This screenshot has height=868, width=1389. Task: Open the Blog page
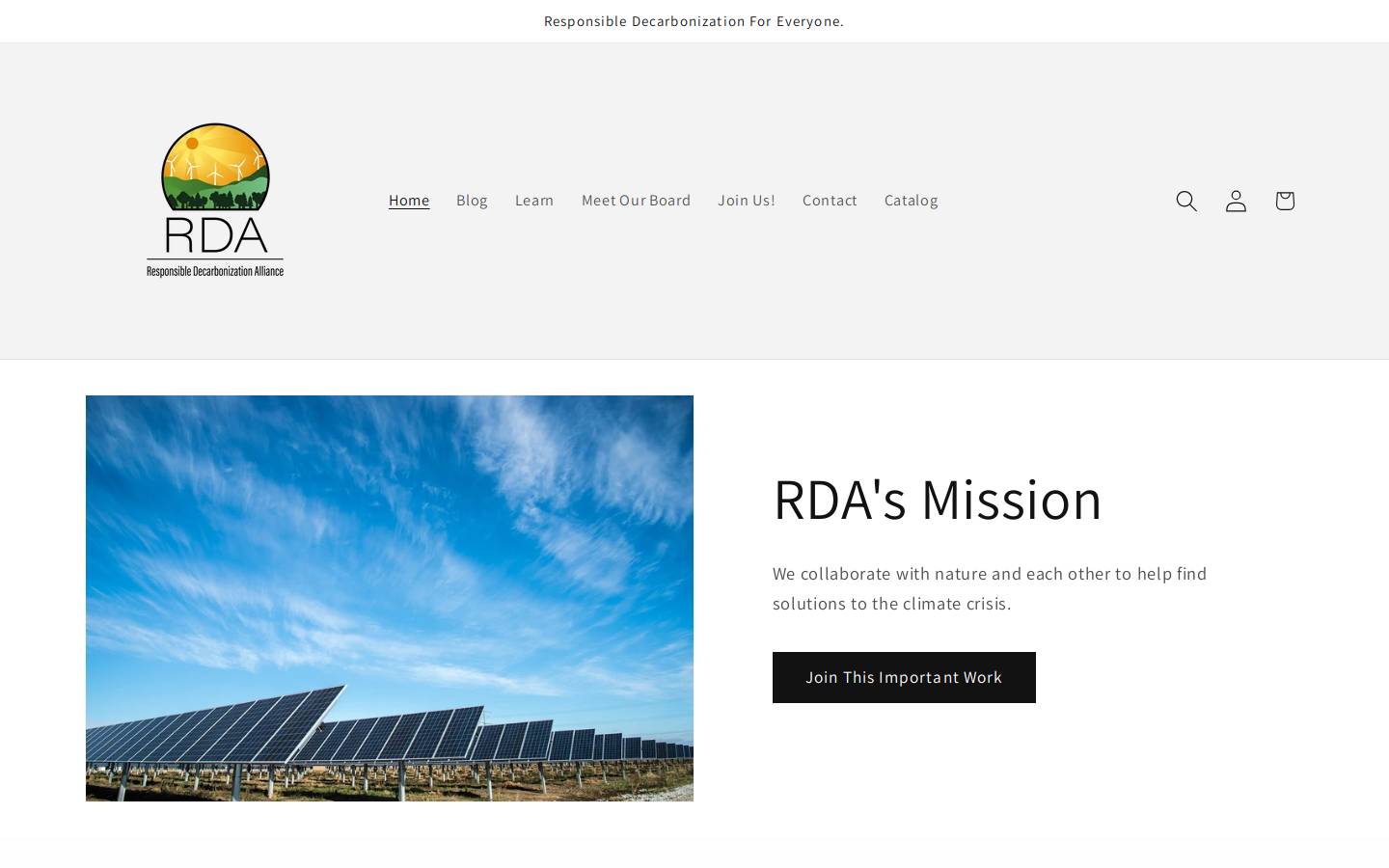[x=472, y=201]
